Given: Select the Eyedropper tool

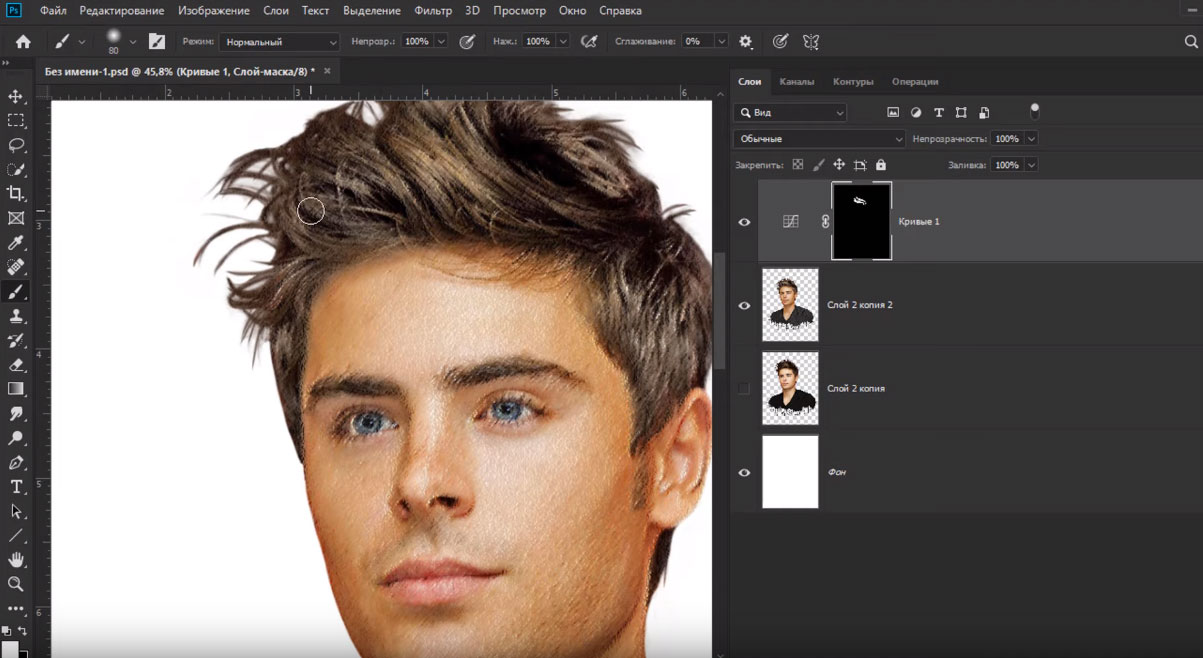Looking at the screenshot, I should pos(16,243).
